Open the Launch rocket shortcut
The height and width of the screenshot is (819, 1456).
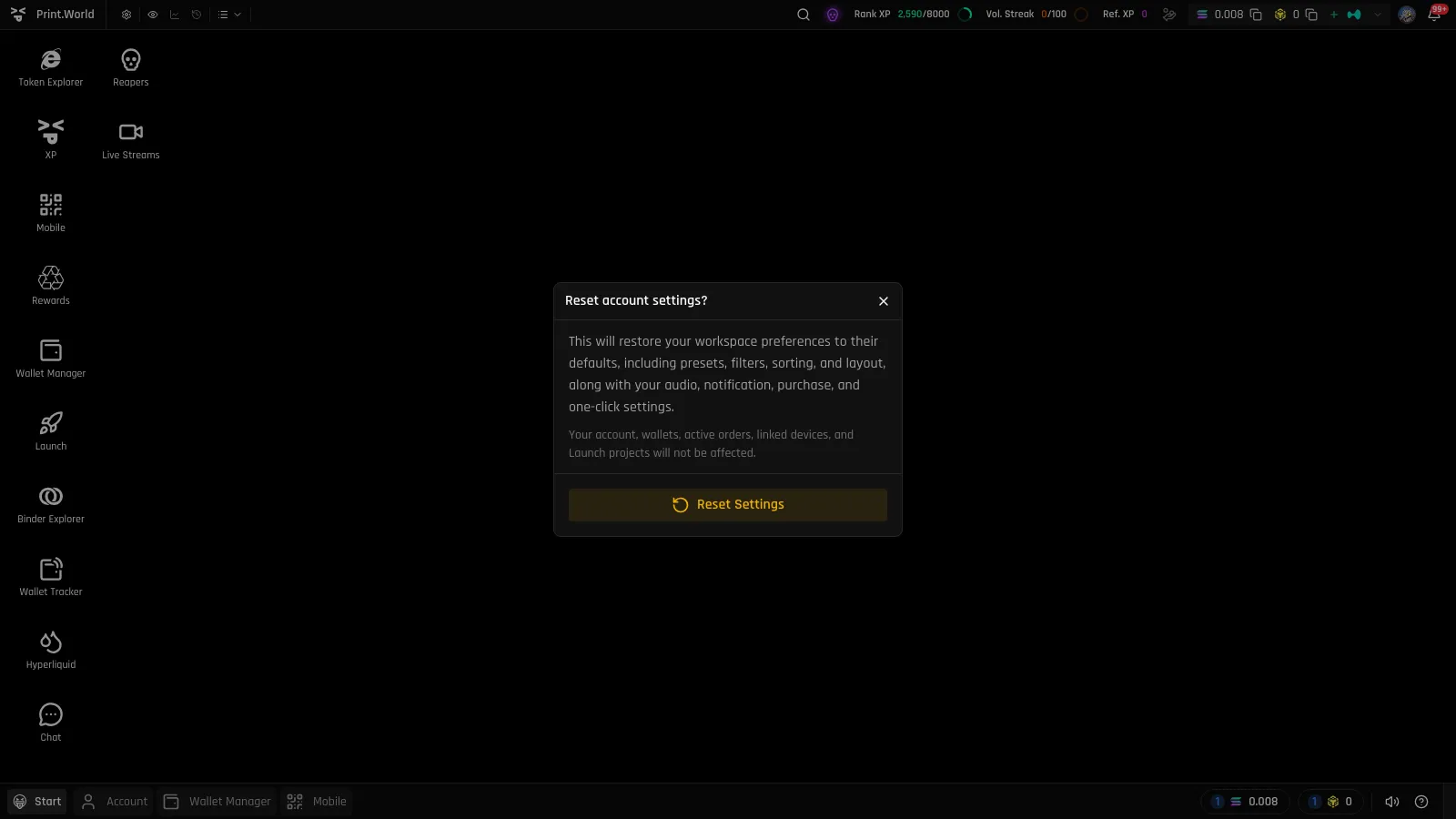tap(51, 431)
